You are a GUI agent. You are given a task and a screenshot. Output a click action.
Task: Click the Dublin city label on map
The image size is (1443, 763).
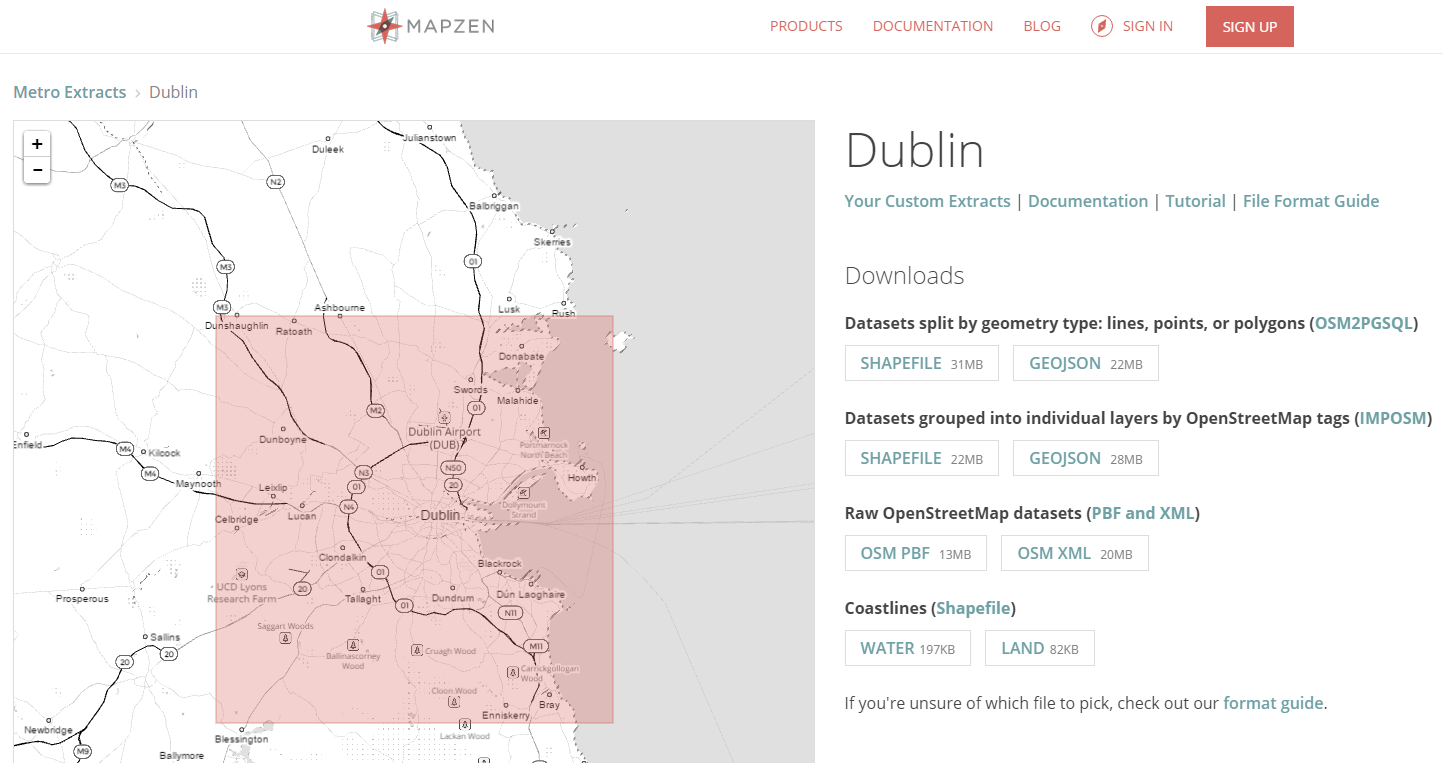440,515
